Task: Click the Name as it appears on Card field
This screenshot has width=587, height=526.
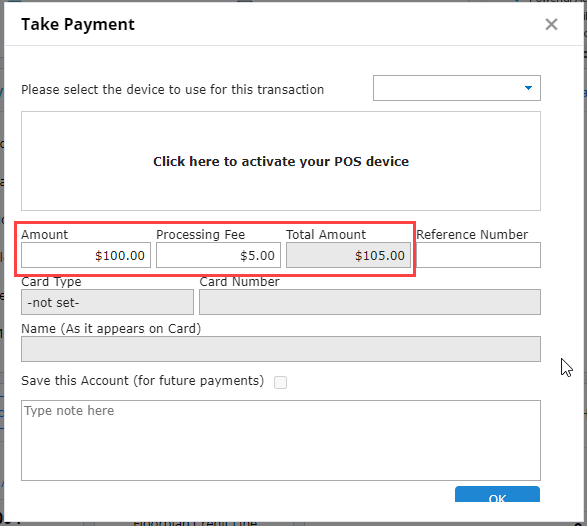Action: (281, 349)
